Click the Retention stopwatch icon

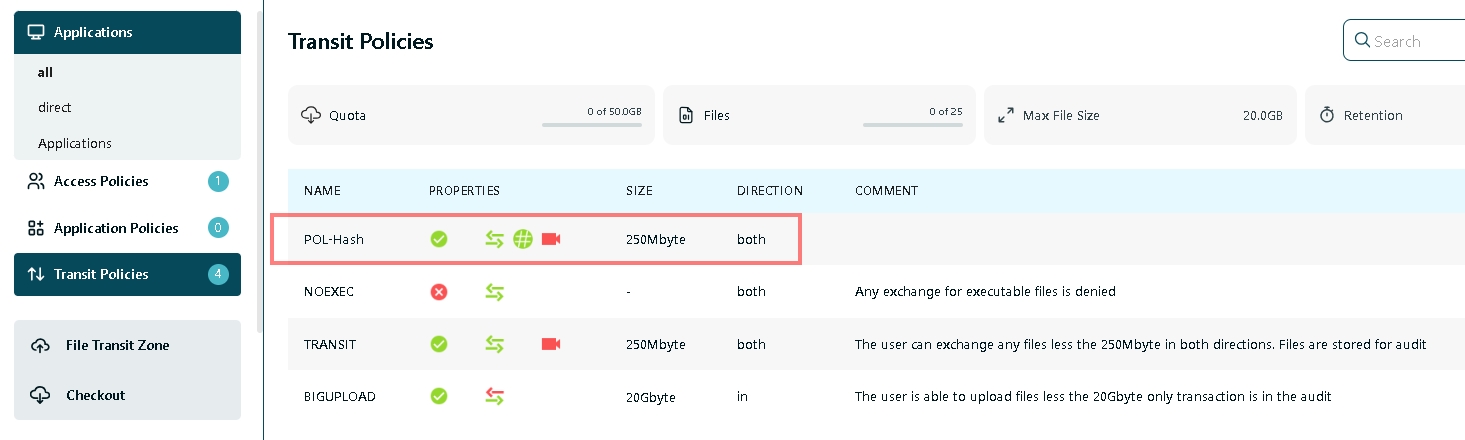click(x=1327, y=115)
